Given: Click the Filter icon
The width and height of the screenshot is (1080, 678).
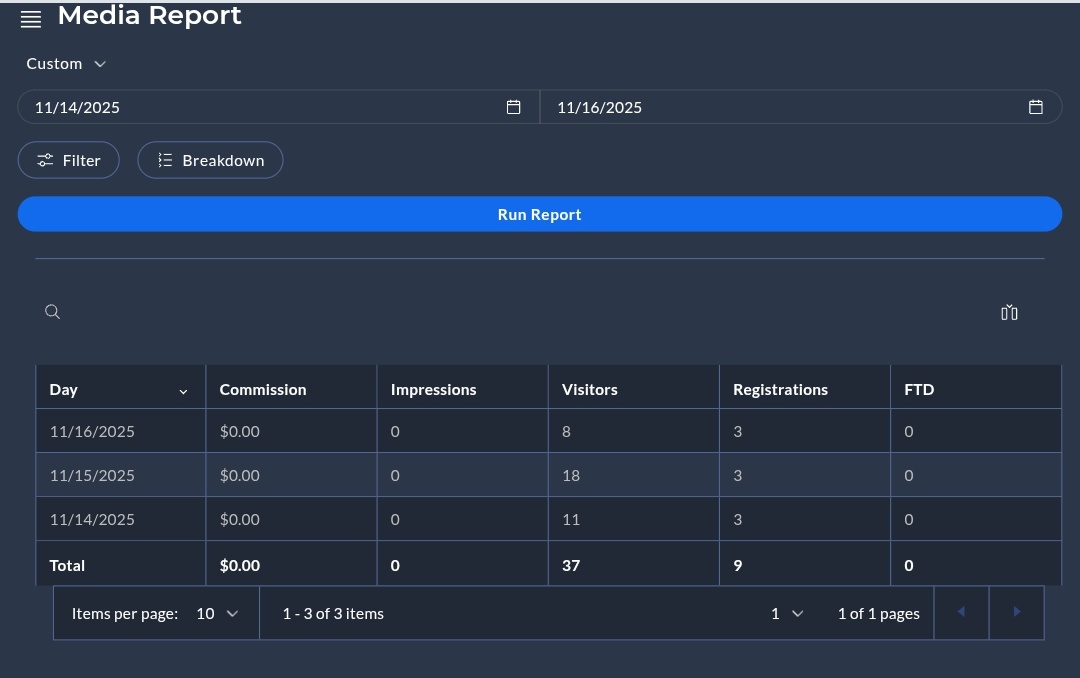Looking at the screenshot, I should click(x=45, y=160).
